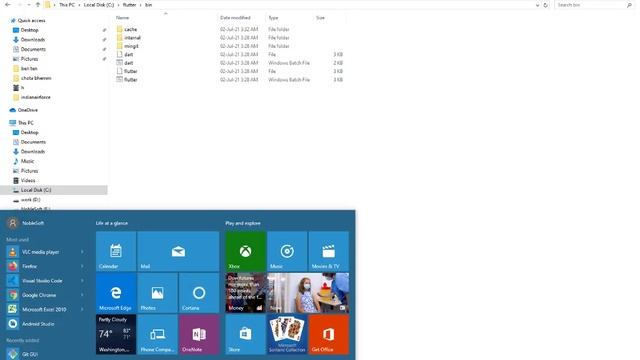Open Visual Studio Code from Start menu
640x360 pixels.
point(42,281)
